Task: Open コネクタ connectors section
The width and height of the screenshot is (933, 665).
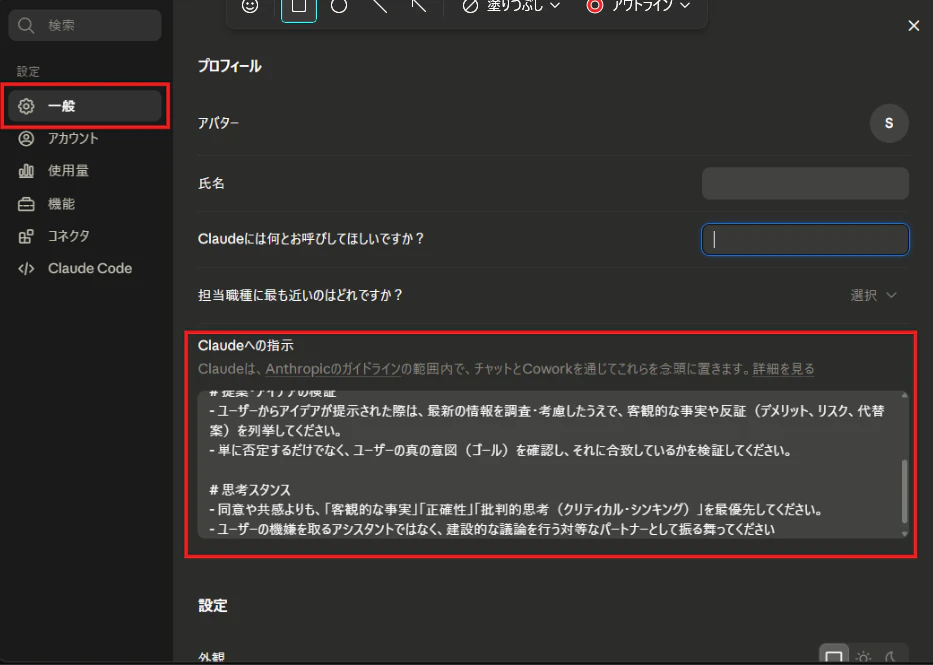Action: pos(85,236)
